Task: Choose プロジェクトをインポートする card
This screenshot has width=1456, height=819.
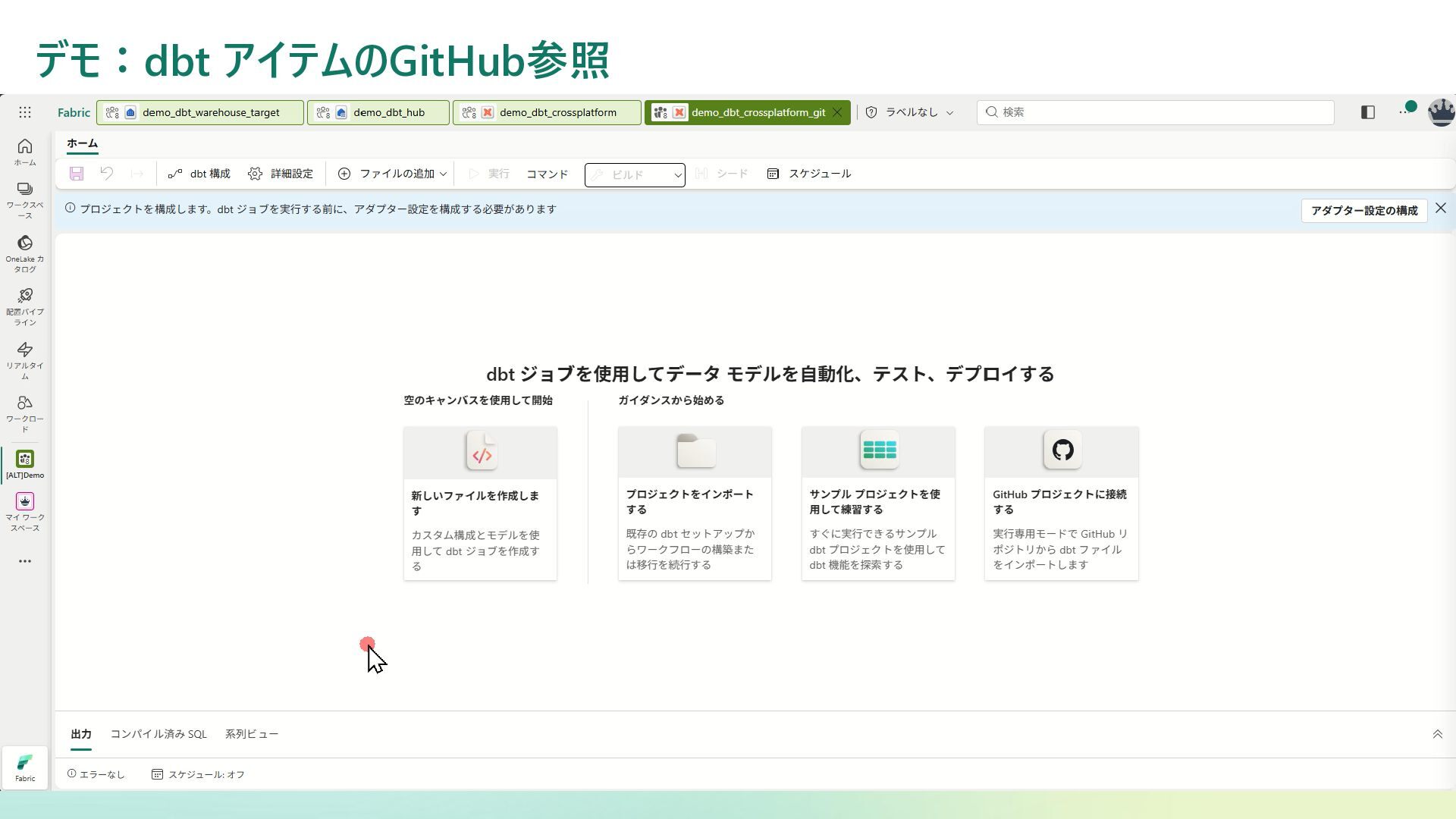Action: (695, 504)
